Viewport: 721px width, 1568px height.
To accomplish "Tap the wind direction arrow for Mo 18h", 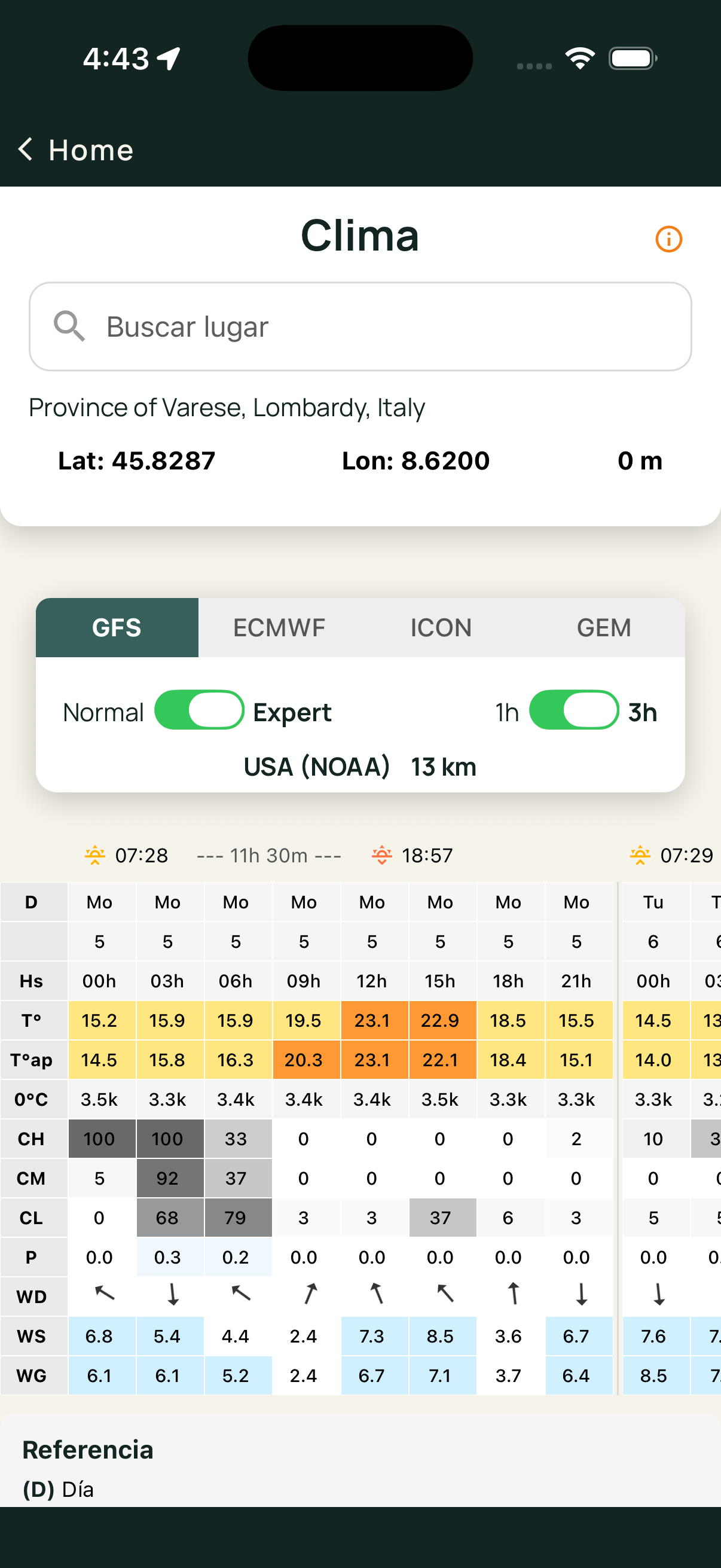I will point(514,1294).
